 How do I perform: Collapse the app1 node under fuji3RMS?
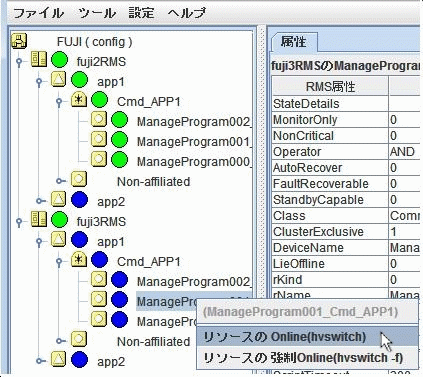click(x=39, y=242)
